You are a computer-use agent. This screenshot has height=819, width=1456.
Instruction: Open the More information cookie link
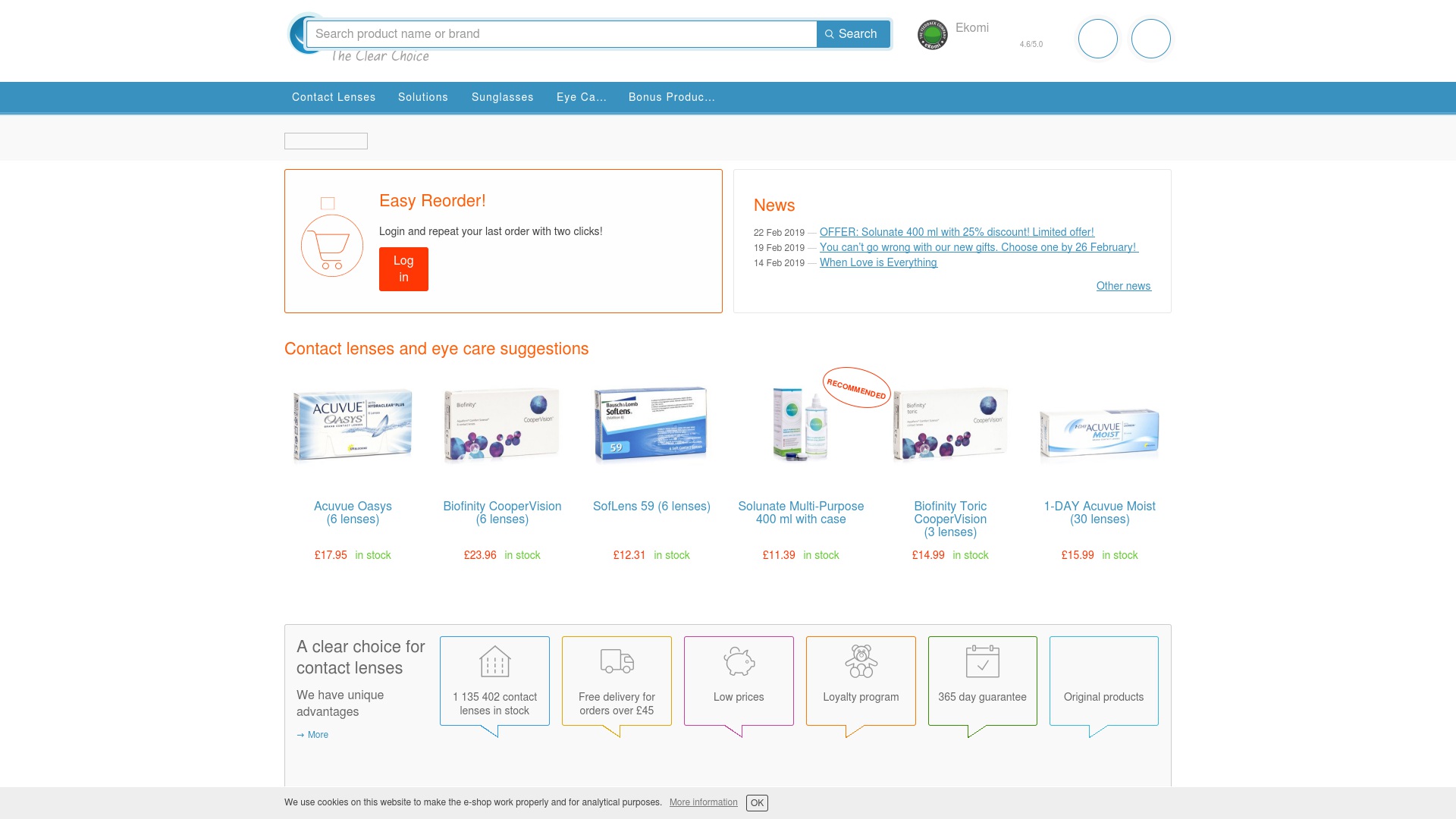point(703,802)
